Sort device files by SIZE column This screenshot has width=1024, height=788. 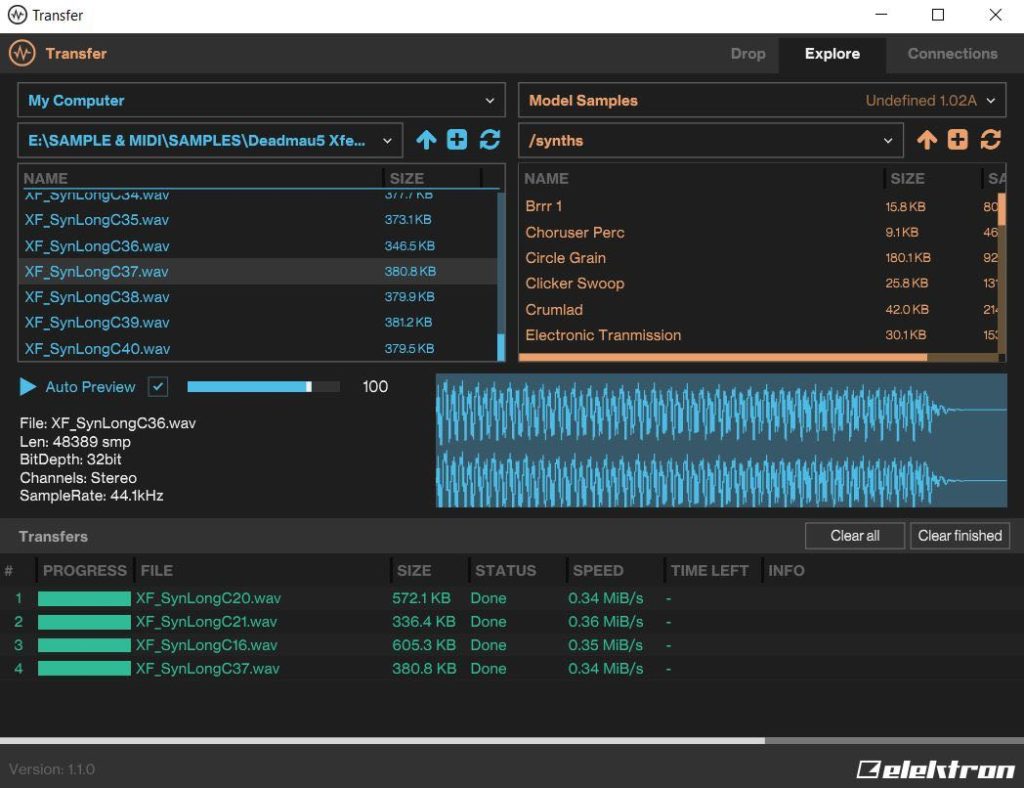[x=933, y=178]
